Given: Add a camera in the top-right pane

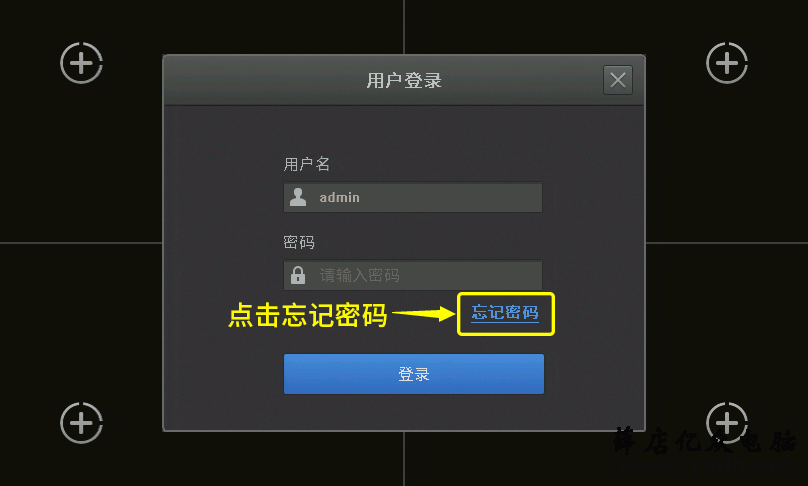Looking at the screenshot, I should (x=727, y=63).
